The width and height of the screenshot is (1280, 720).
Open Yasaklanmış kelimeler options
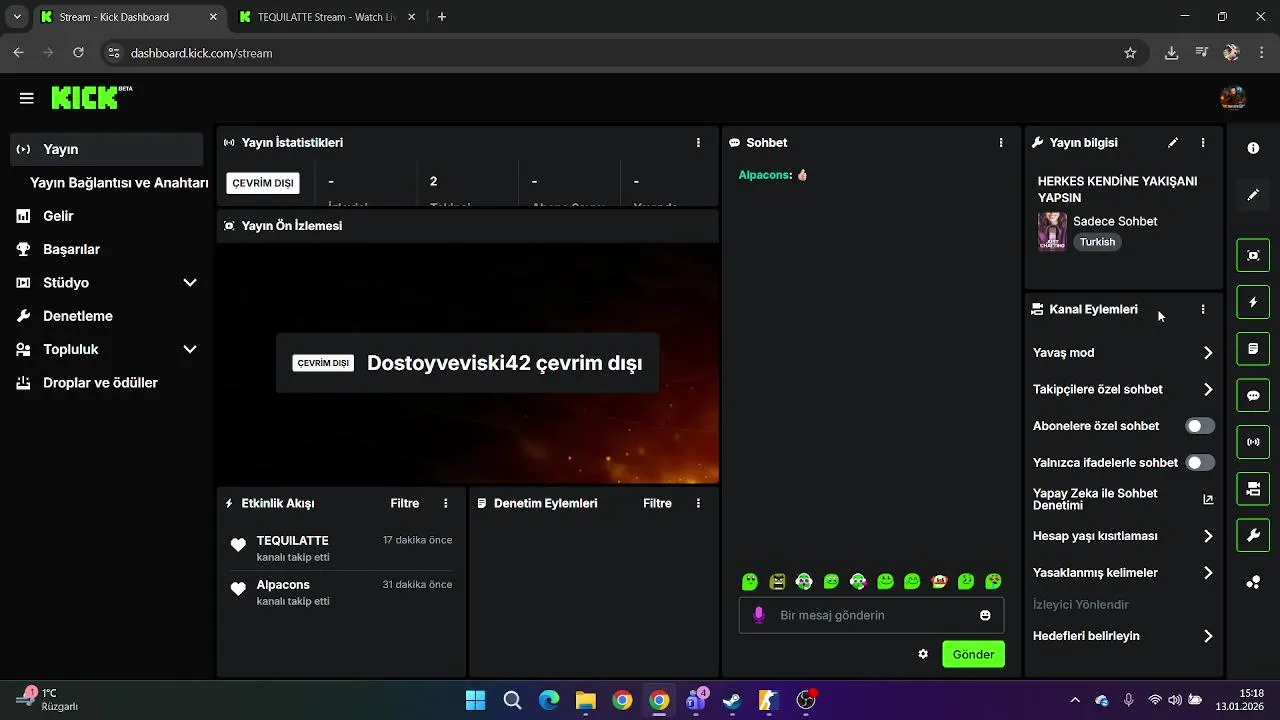click(x=1123, y=573)
